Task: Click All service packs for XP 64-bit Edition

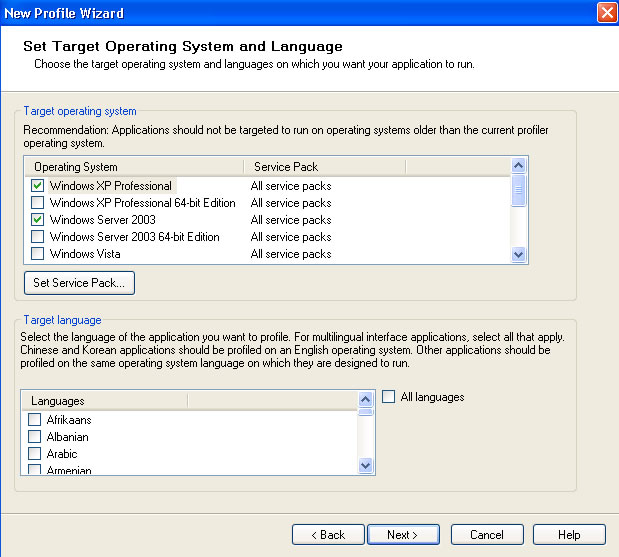Action: [x=291, y=203]
